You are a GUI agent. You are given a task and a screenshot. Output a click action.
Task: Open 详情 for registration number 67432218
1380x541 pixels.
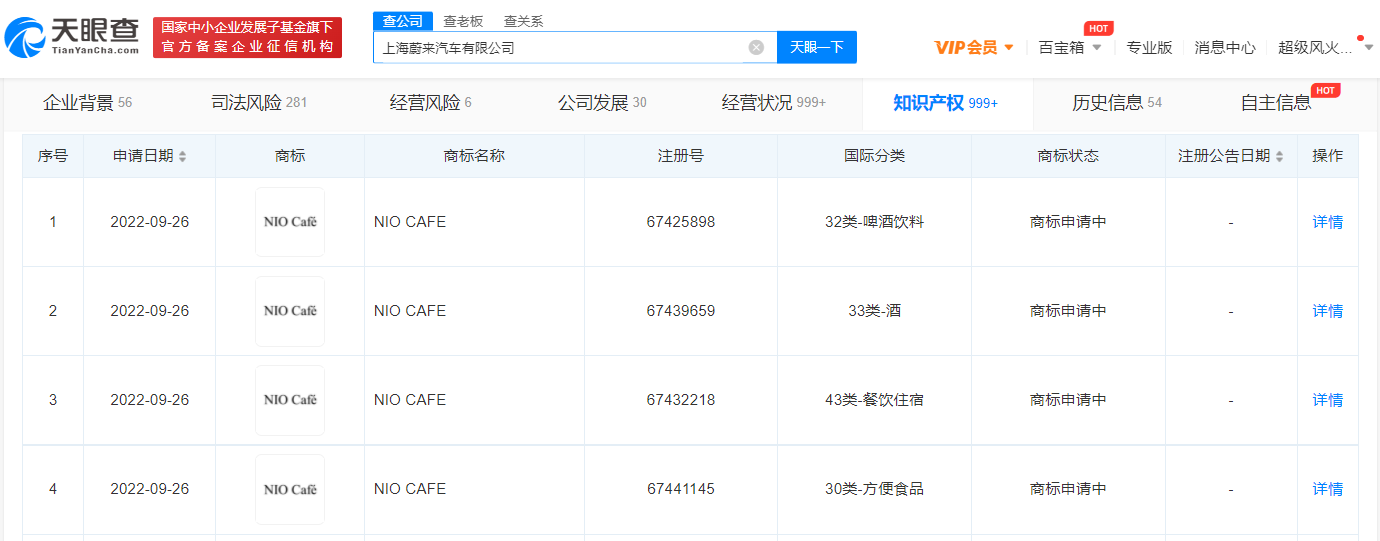pos(1328,400)
